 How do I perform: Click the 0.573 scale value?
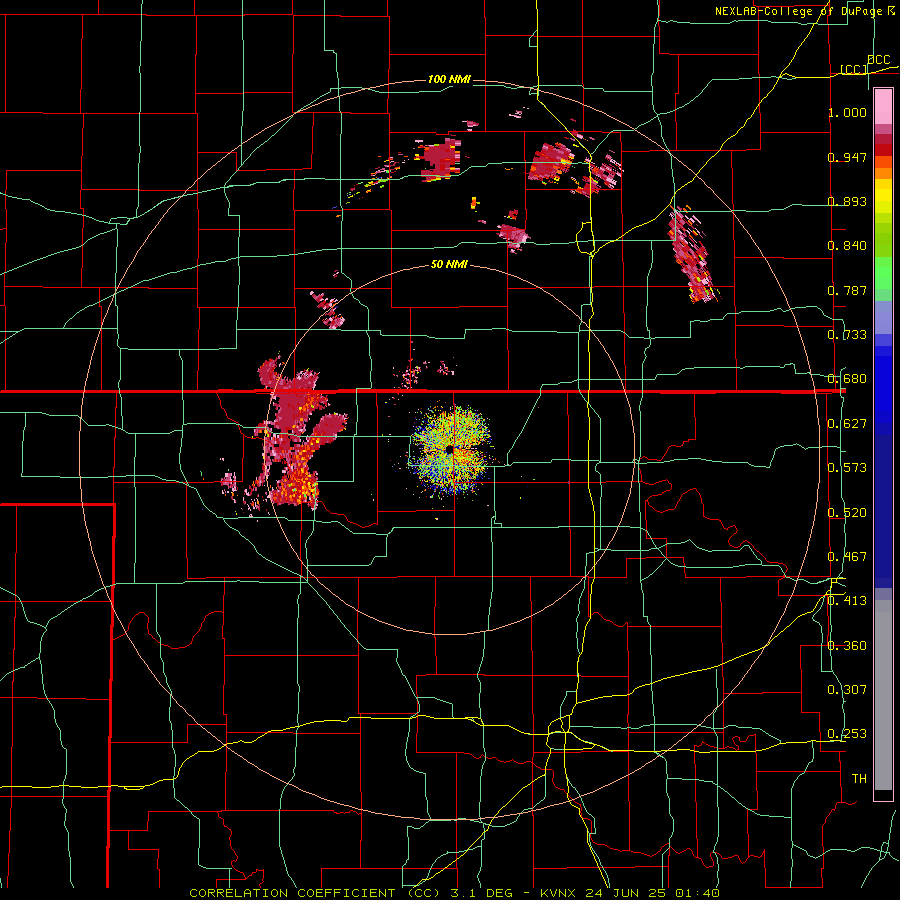(x=847, y=467)
